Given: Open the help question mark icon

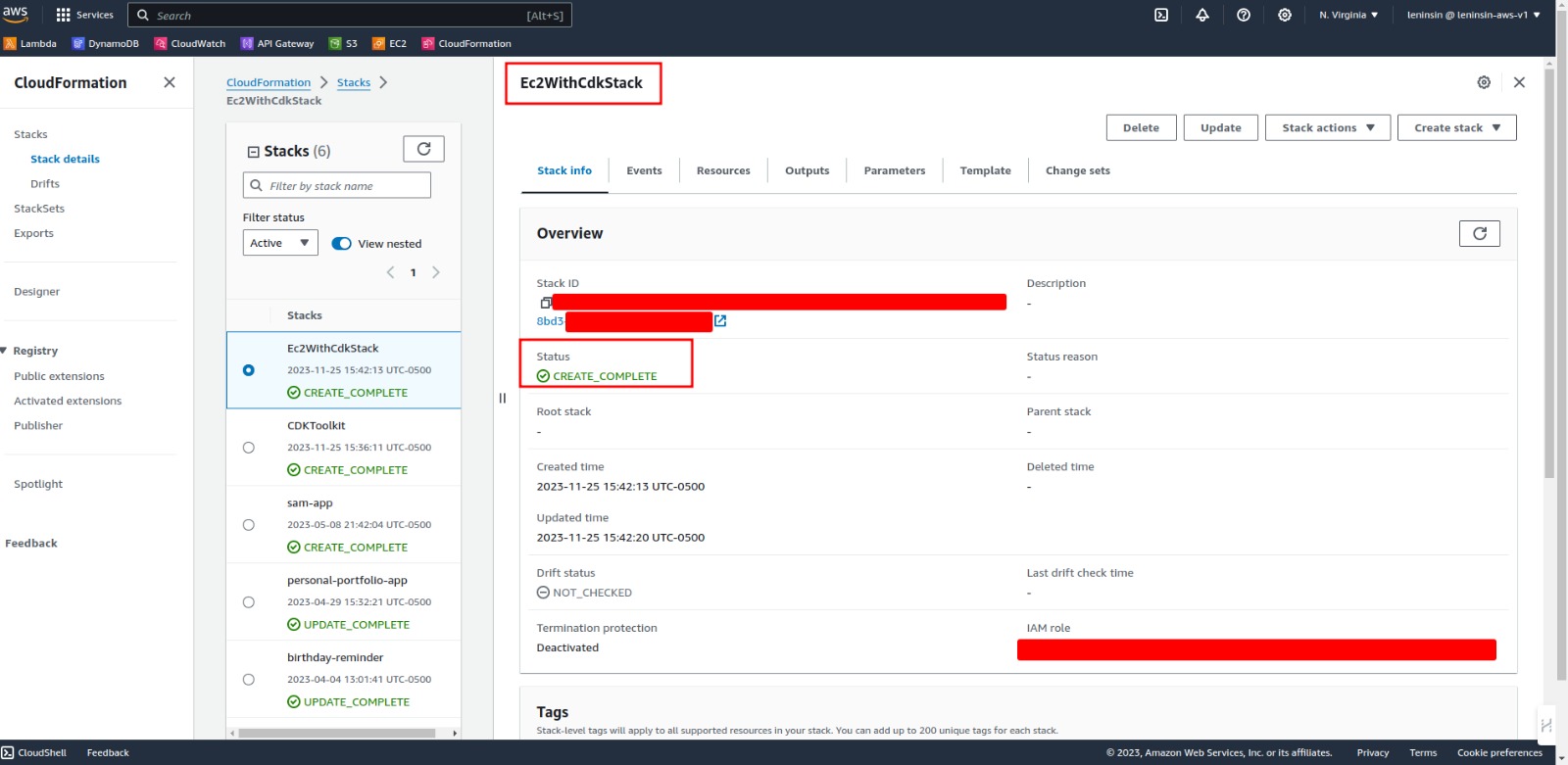Looking at the screenshot, I should click(1244, 15).
